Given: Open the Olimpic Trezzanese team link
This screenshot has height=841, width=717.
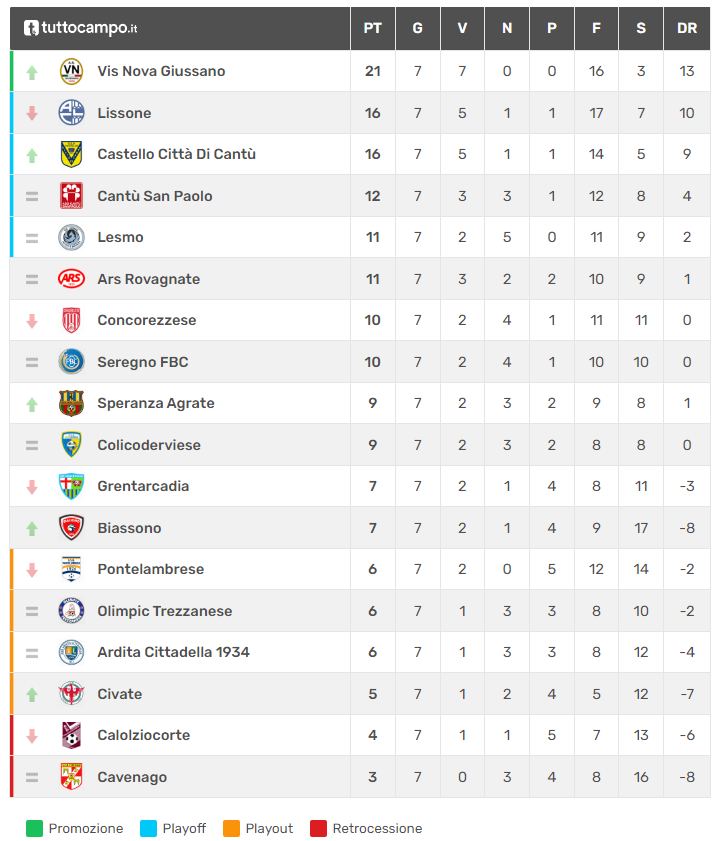Looking at the screenshot, I should 165,611.
